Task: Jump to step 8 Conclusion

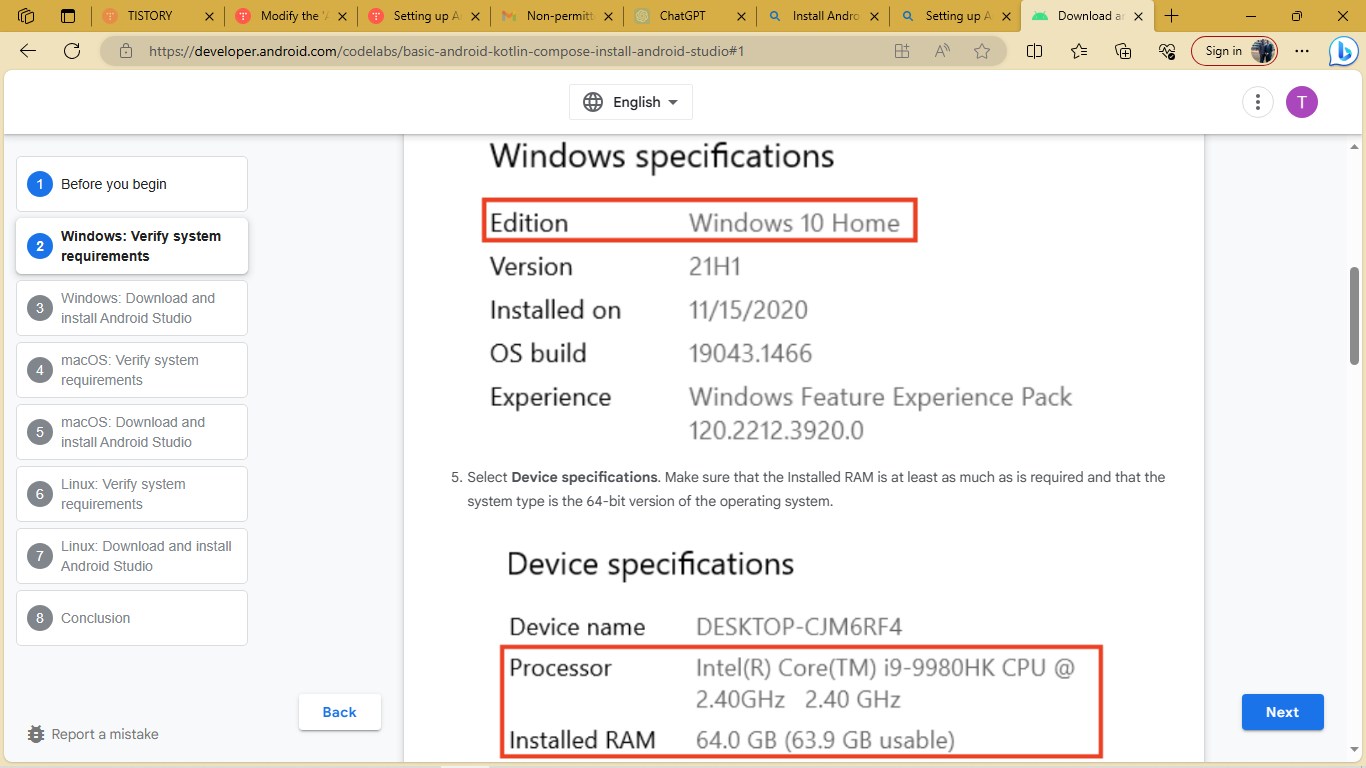Action: (x=132, y=618)
